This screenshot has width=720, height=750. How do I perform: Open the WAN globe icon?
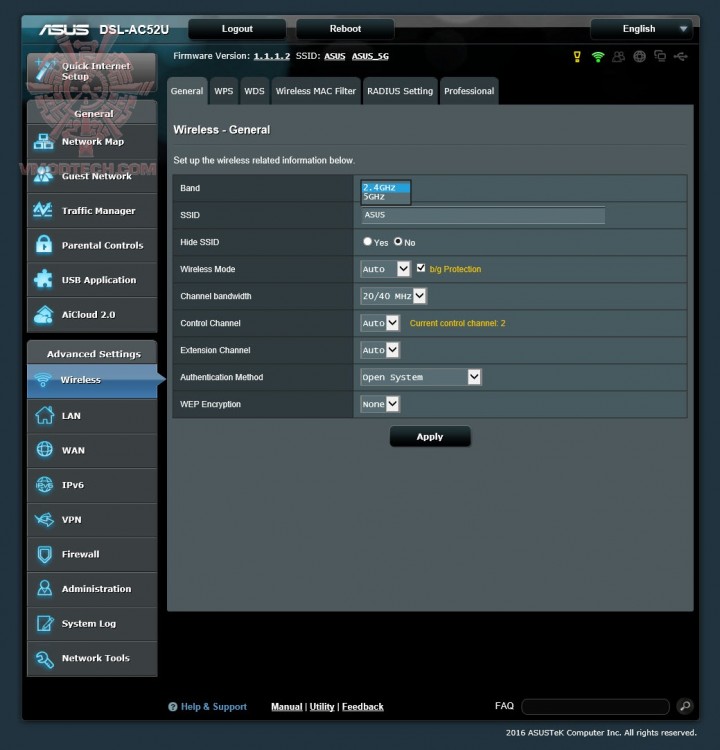click(44, 450)
